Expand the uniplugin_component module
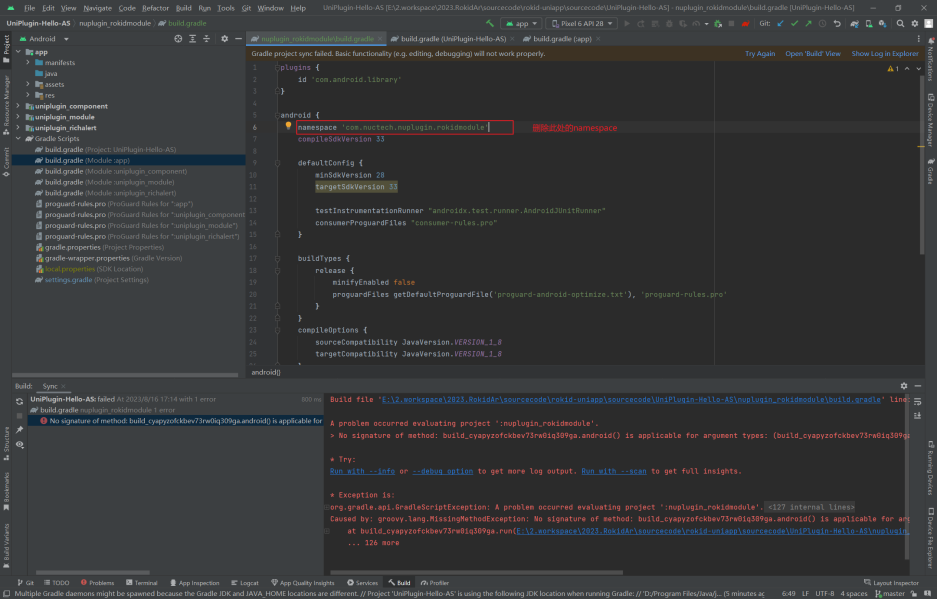The image size is (937, 599). pos(19,106)
